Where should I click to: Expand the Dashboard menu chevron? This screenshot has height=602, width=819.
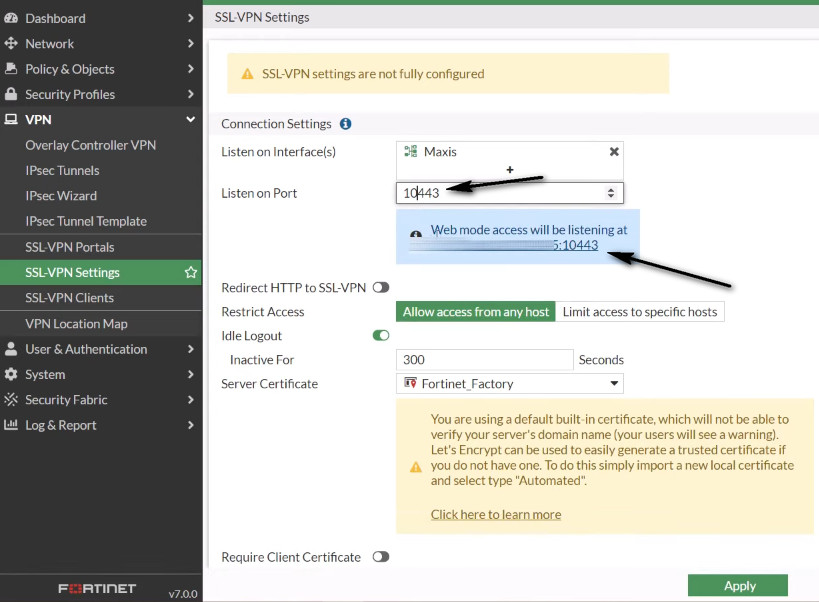(x=191, y=18)
